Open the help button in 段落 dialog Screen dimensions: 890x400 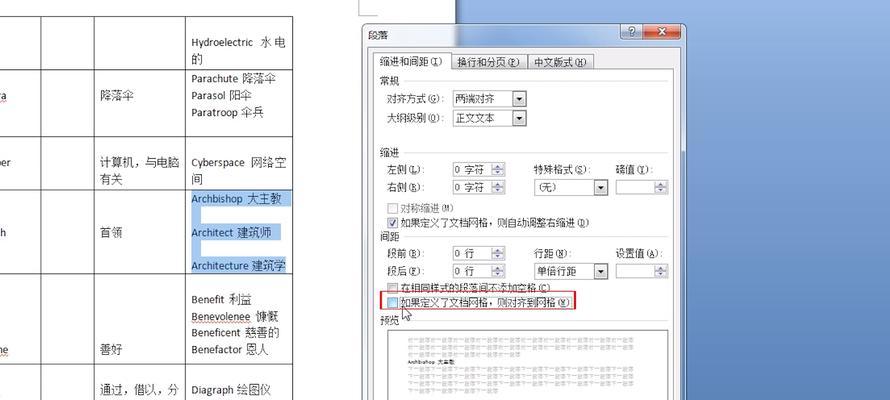[633, 32]
